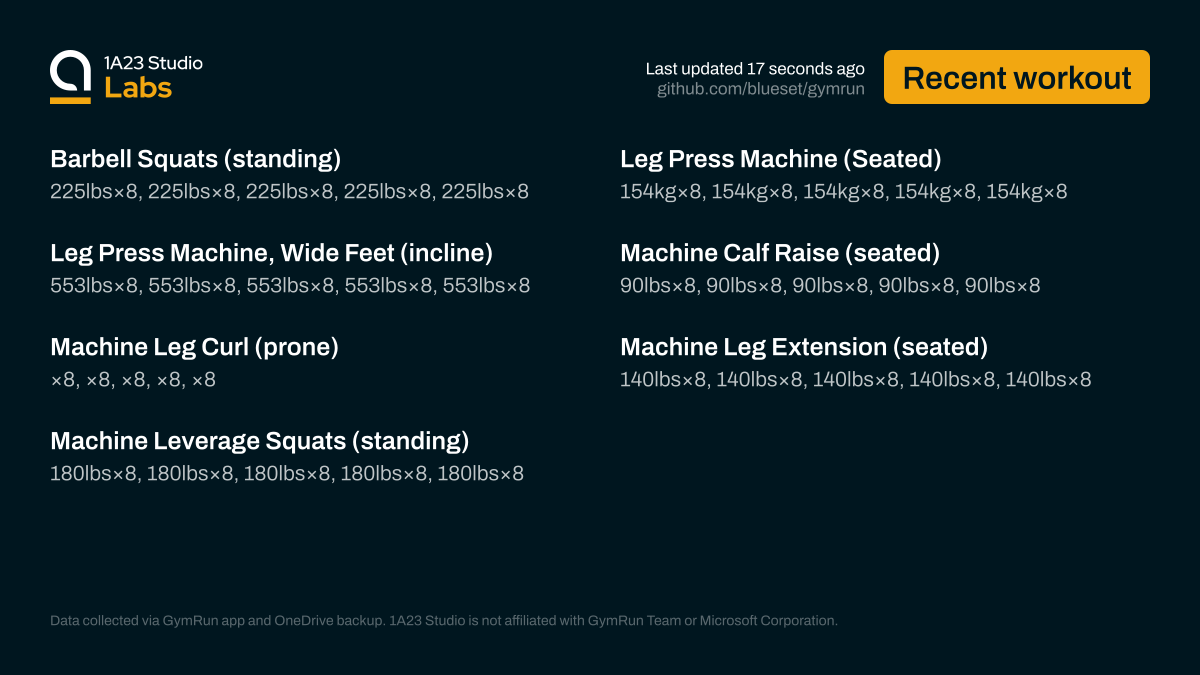Select the Leg Press Machine (Seated) heading
Viewport: 1200px width, 675px height.
(780, 159)
